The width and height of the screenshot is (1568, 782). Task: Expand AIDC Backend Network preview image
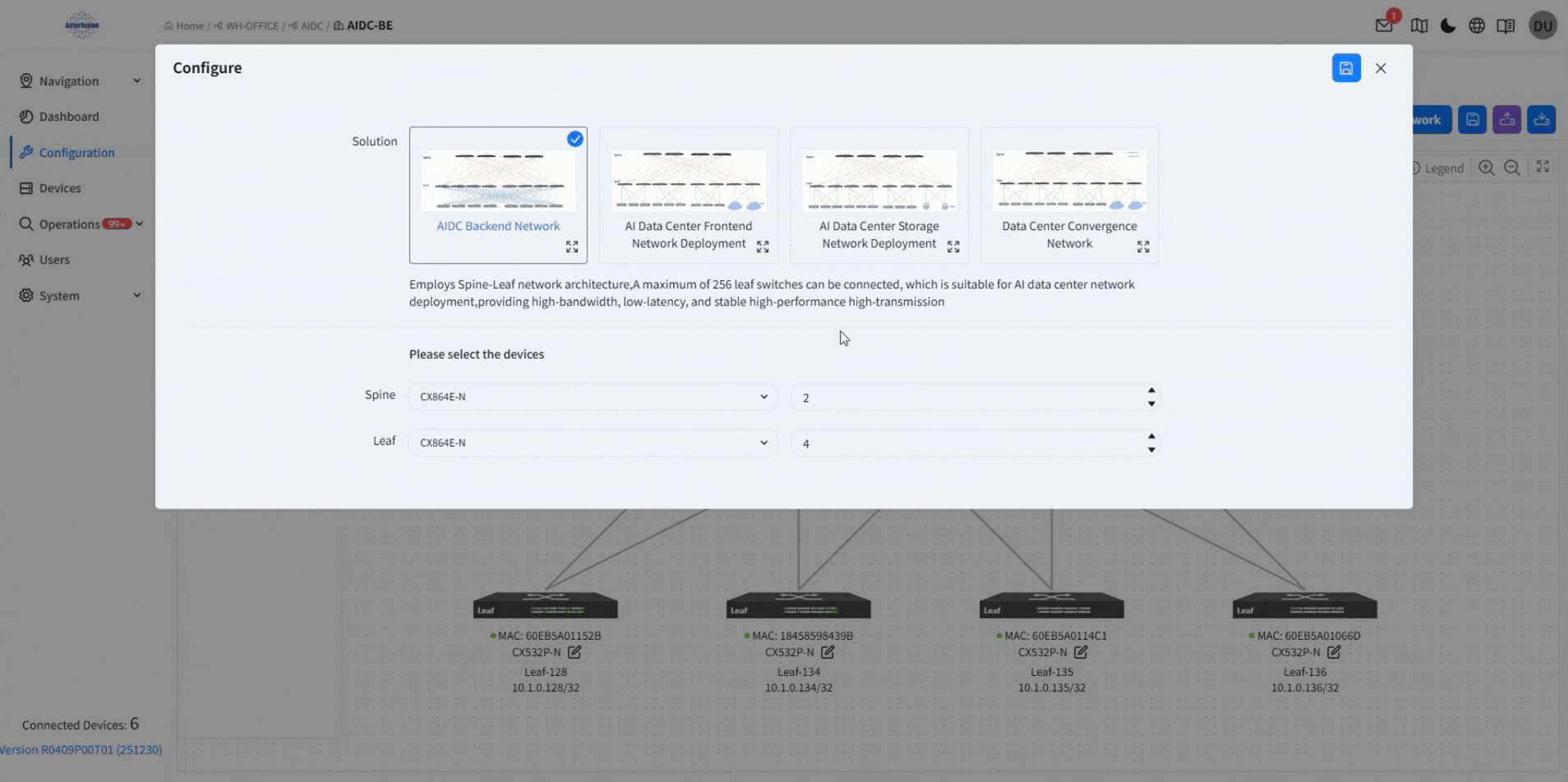572,246
